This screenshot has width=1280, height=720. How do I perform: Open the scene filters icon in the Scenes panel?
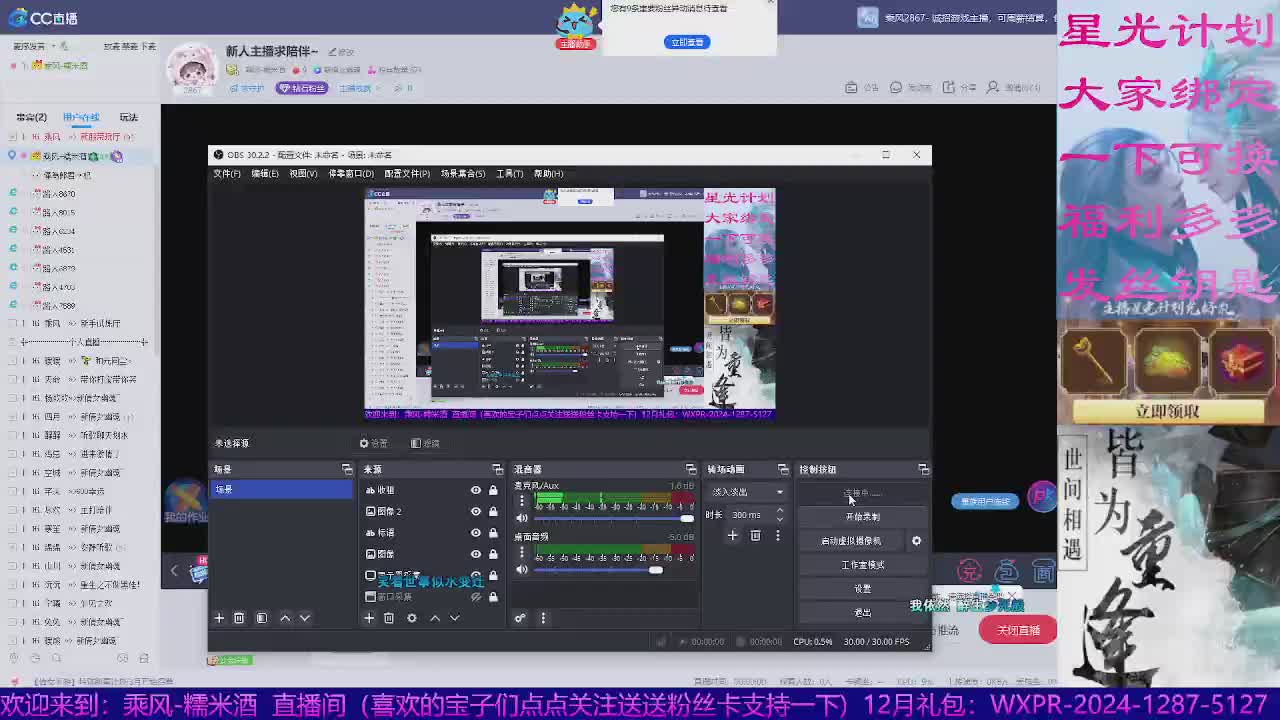coord(262,618)
